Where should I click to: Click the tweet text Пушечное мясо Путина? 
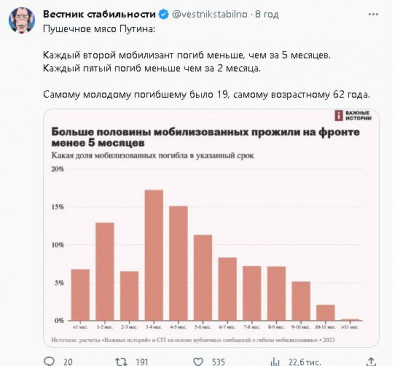(99, 29)
